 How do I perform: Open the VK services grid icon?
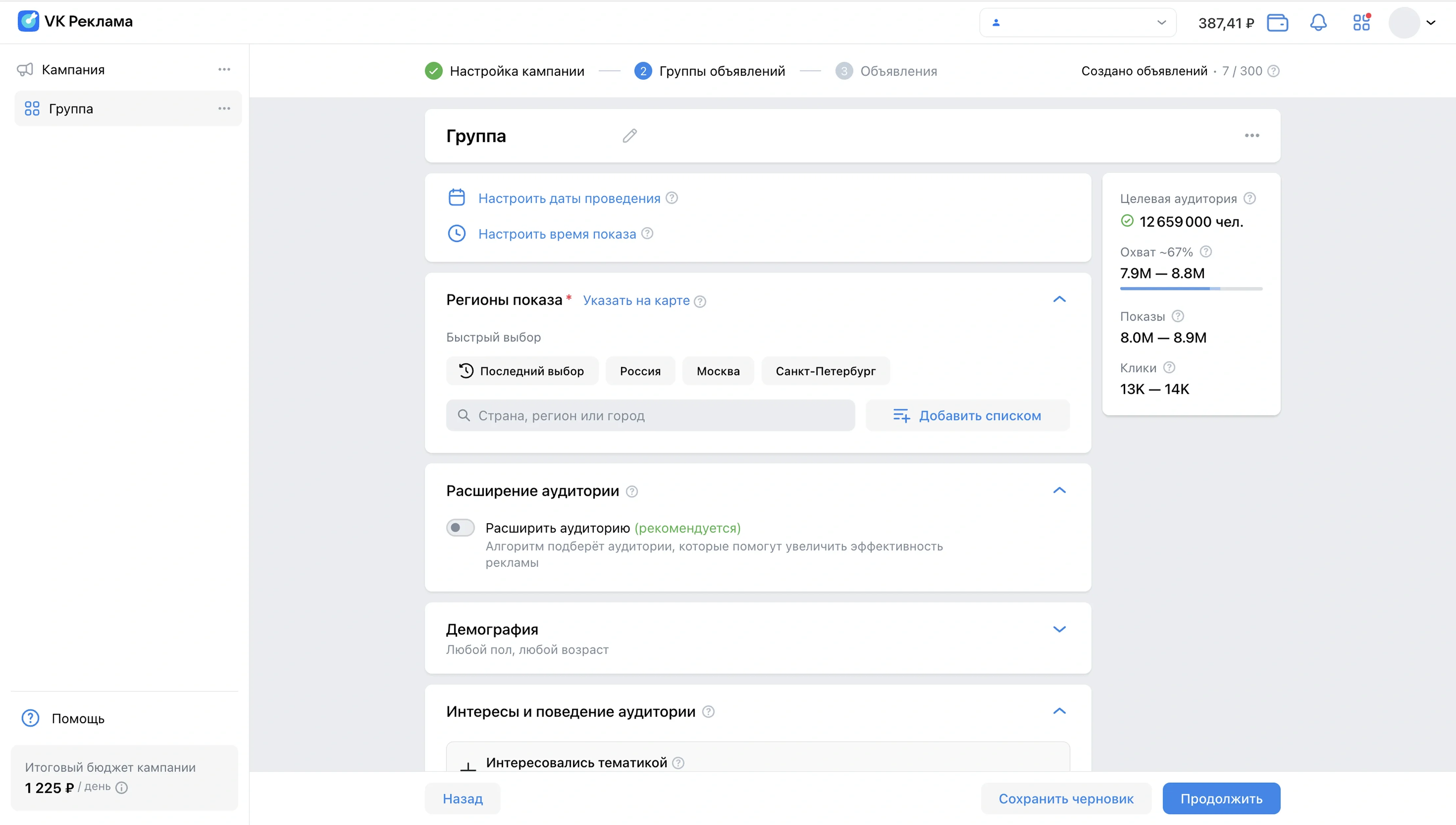[1361, 23]
